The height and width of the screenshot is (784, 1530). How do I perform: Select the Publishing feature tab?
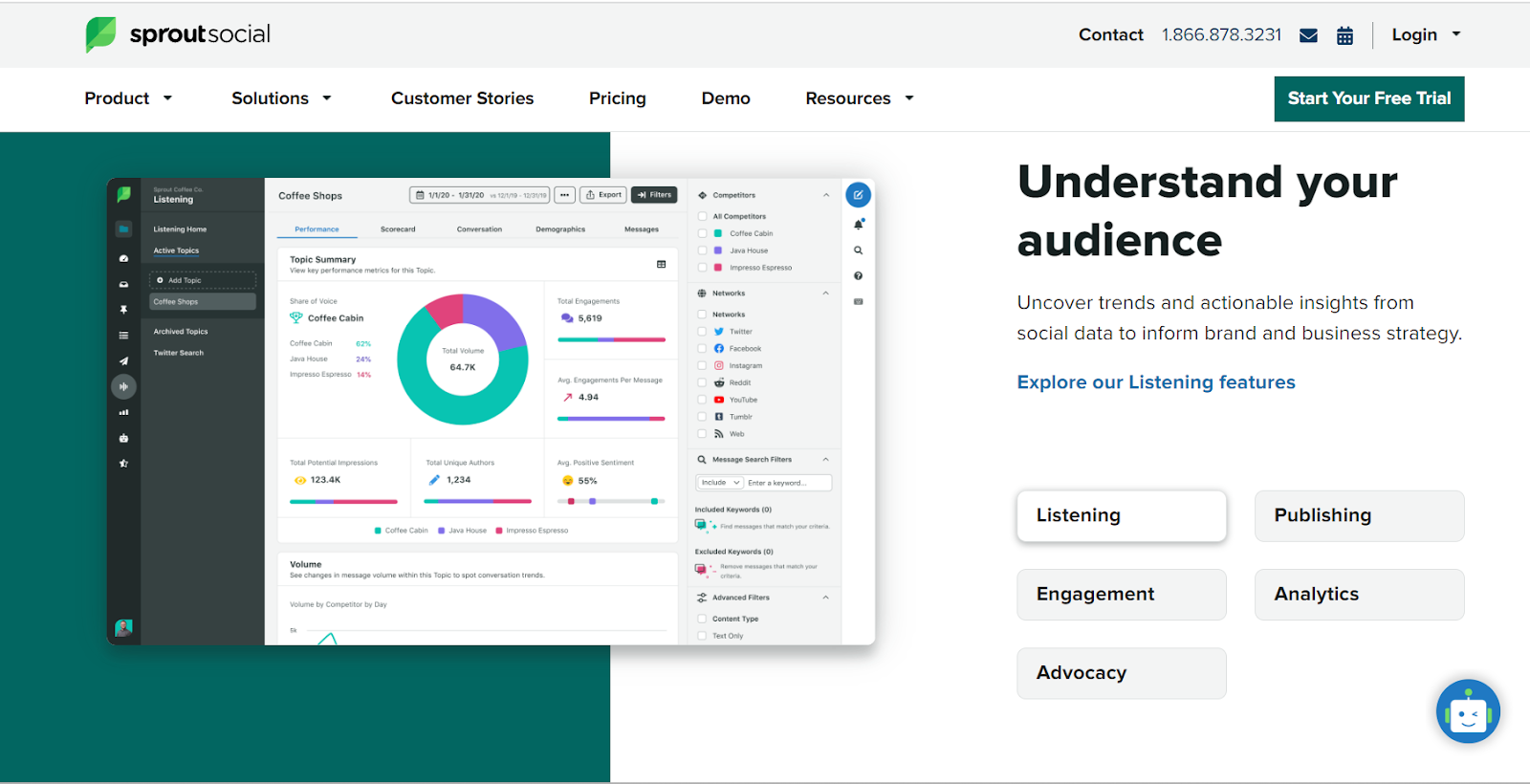click(x=1359, y=516)
